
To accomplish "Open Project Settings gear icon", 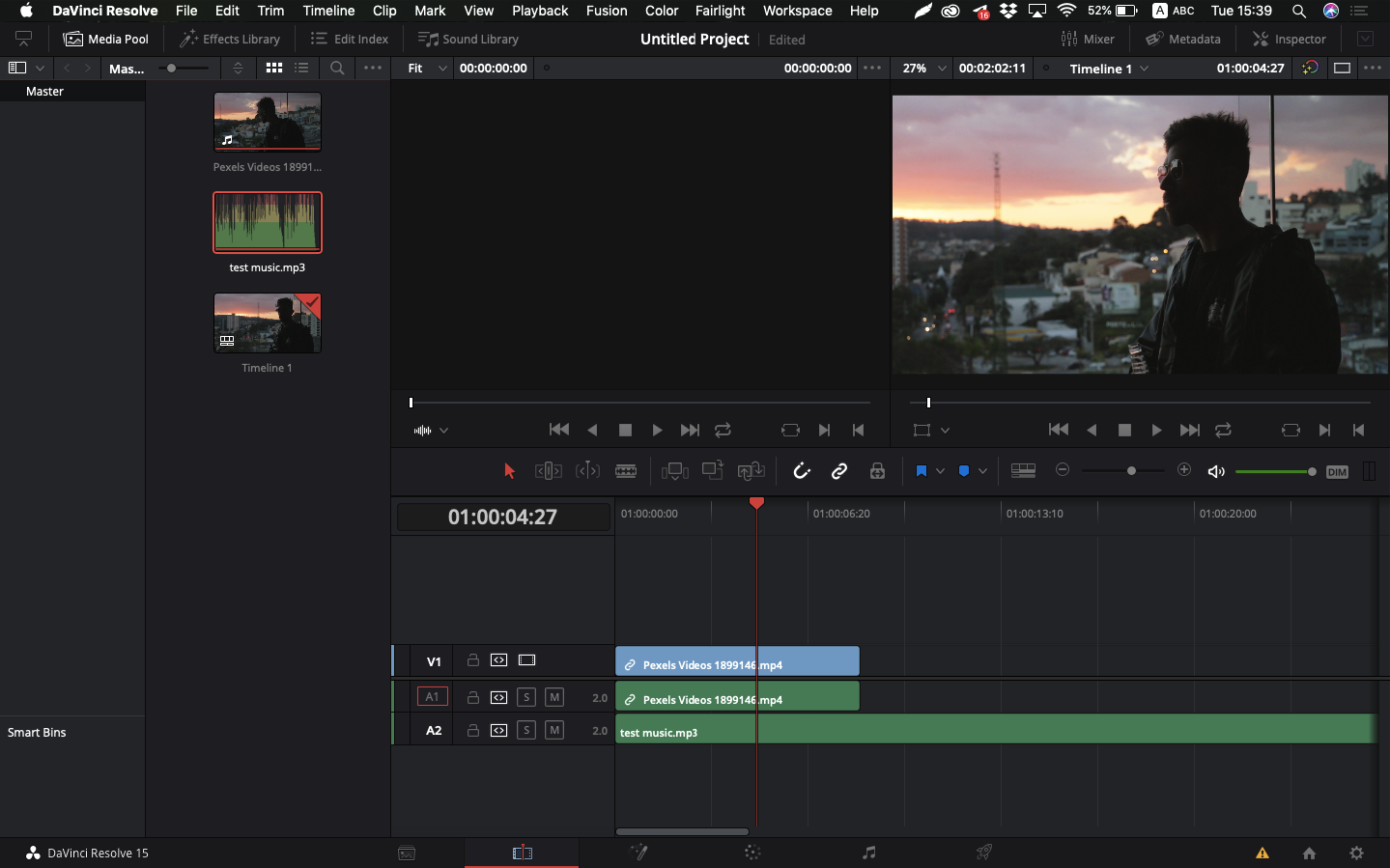I will click(x=1356, y=853).
